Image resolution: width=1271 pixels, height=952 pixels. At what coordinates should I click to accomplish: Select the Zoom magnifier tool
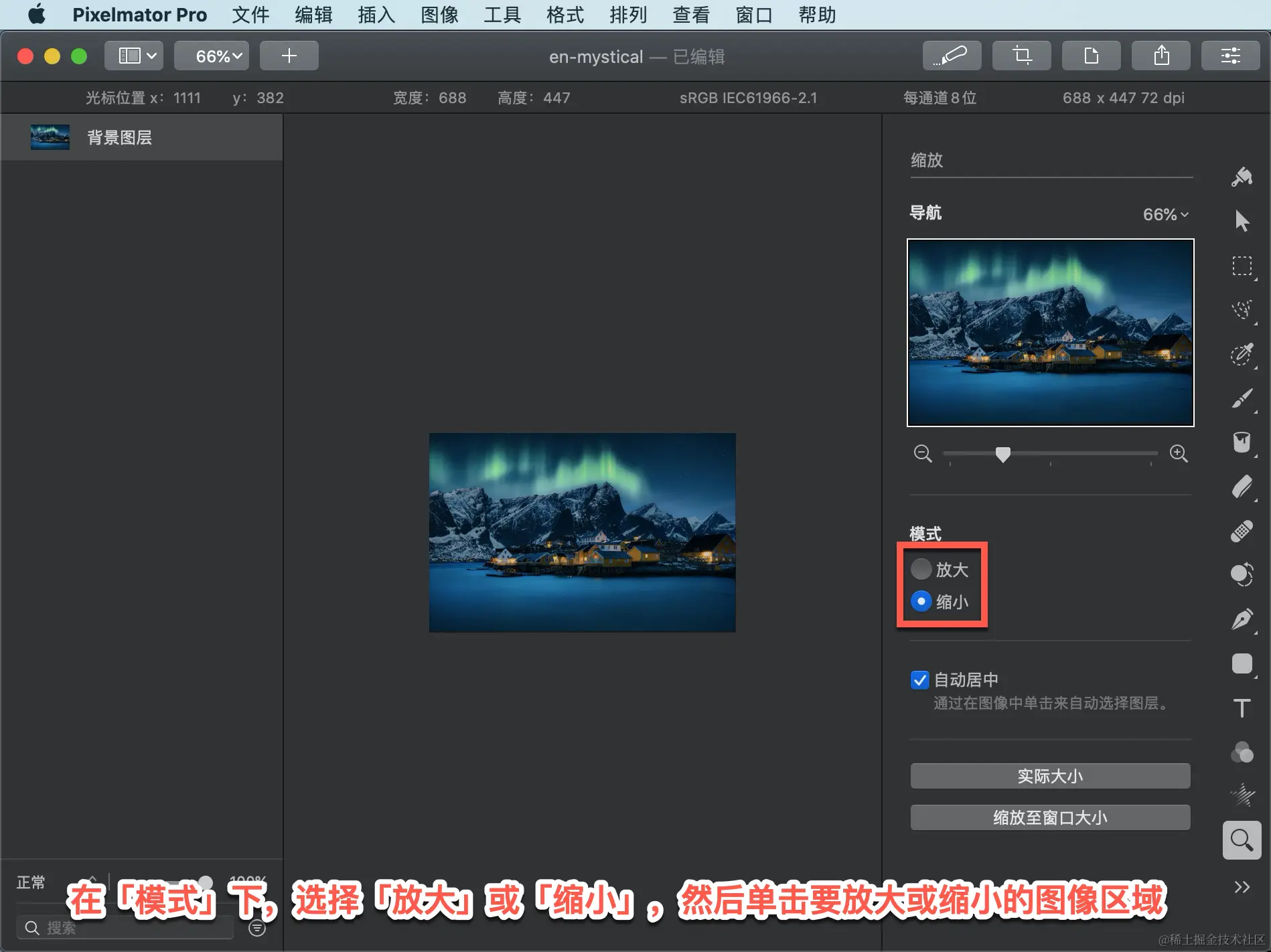point(1242,840)
